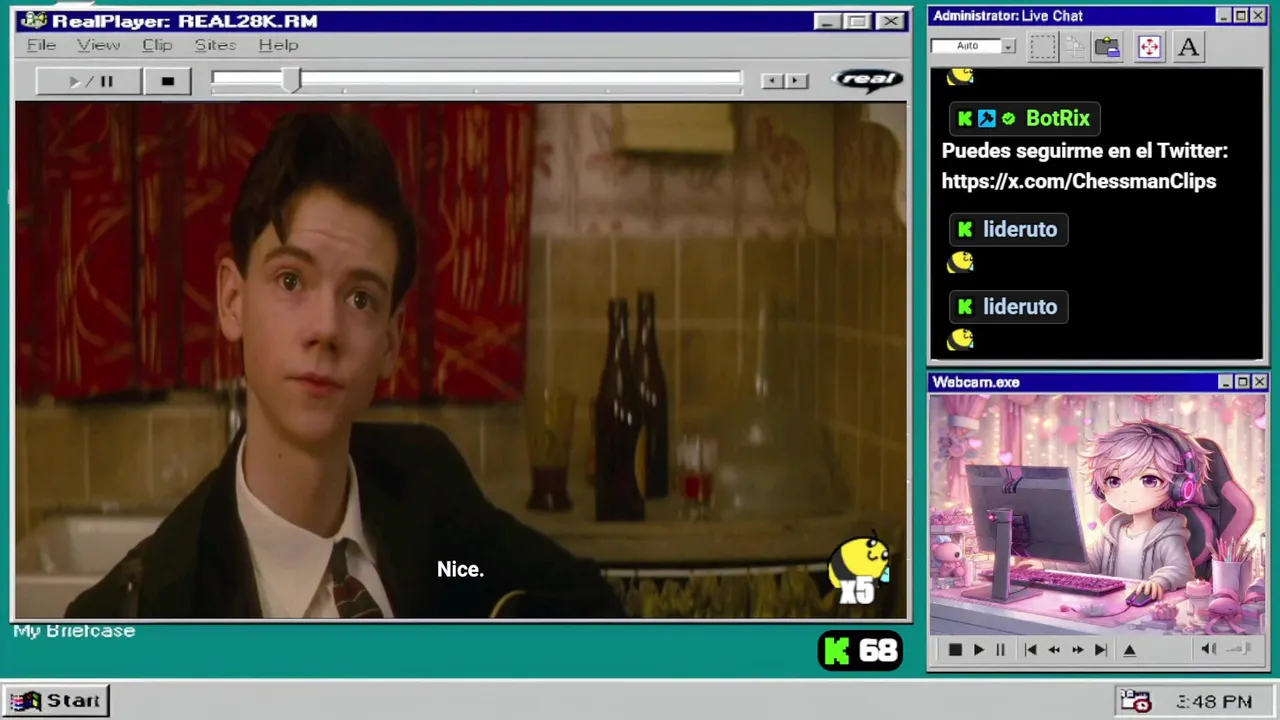Click the Kick 68 viewer counter

860,651
